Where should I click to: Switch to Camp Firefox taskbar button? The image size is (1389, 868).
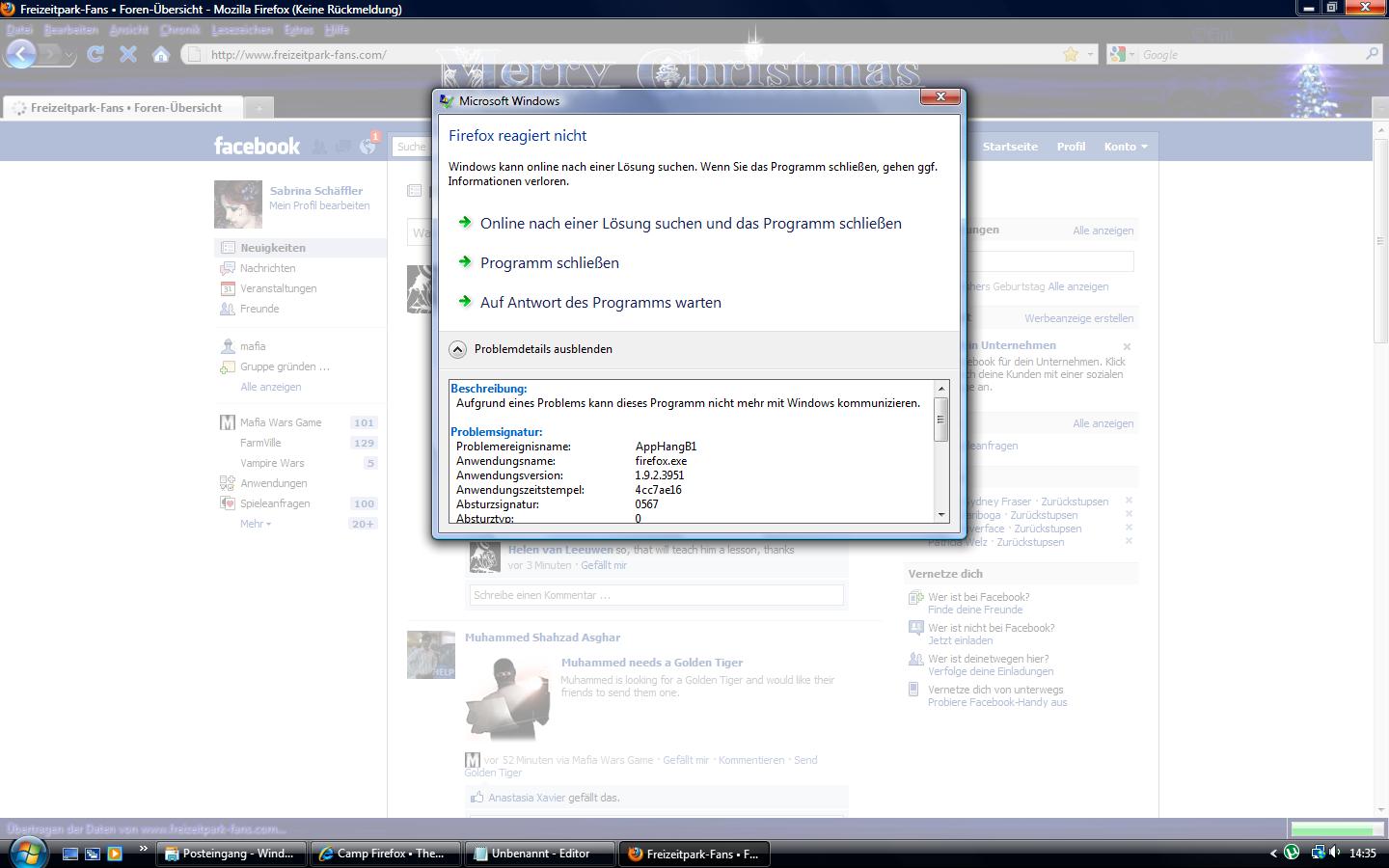tap(387, 854)
